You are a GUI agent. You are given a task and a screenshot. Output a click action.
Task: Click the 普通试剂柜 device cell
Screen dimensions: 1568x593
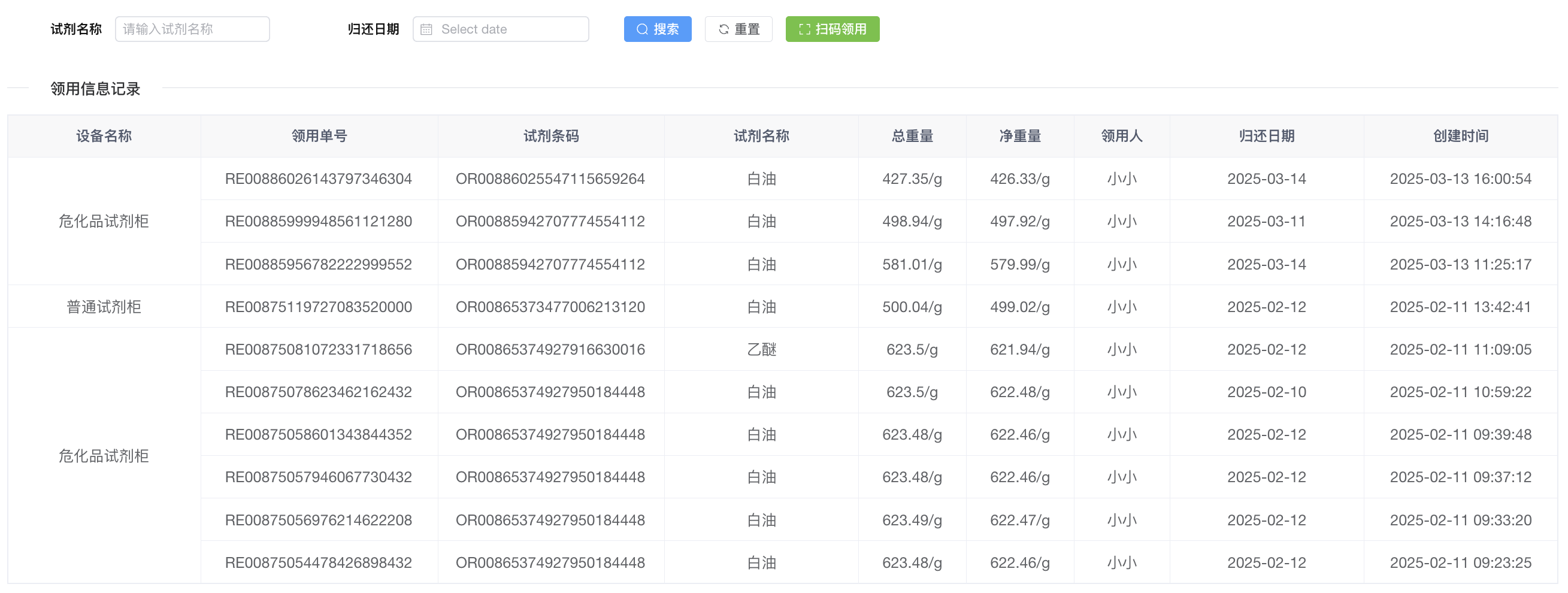pos(104,307)
